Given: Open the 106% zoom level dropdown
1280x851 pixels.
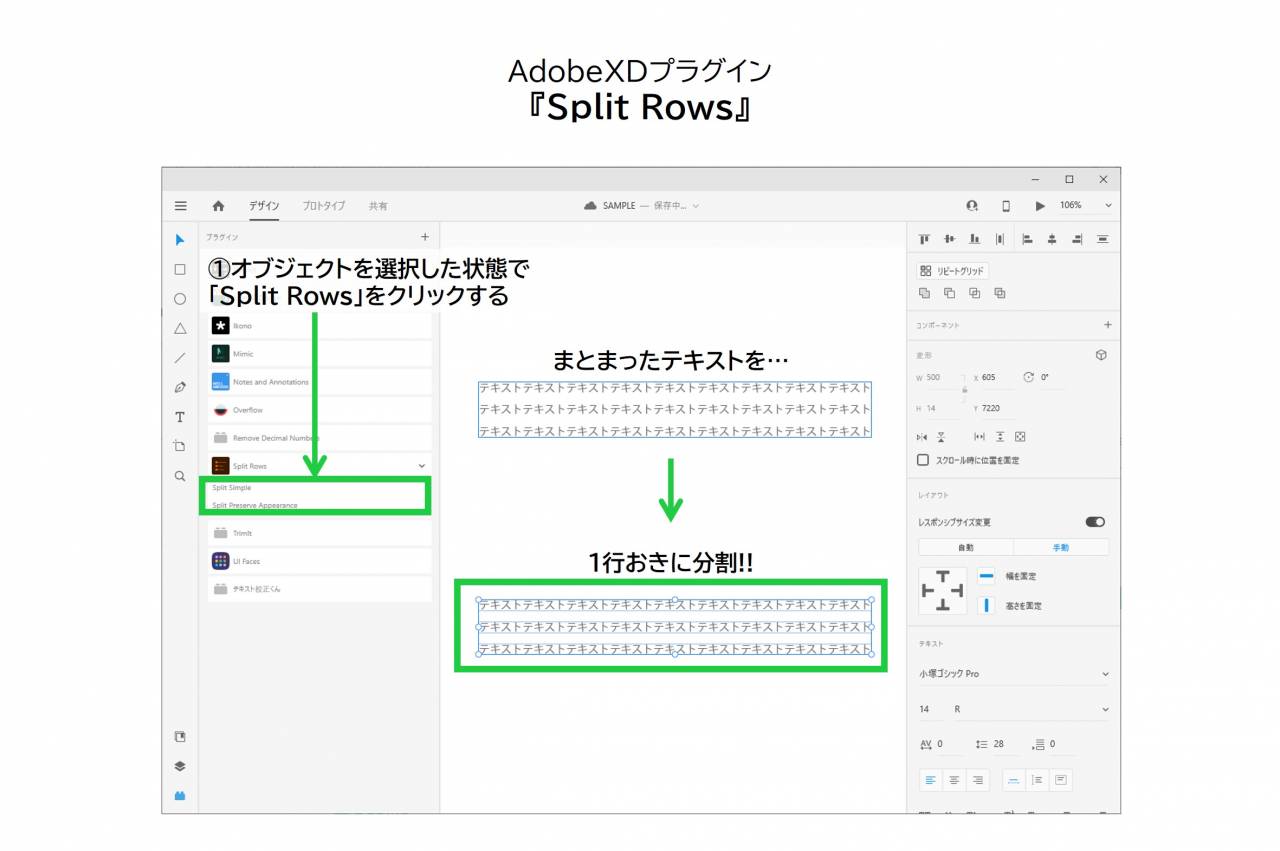Looking at the screenshot, I should (1086, 206).
